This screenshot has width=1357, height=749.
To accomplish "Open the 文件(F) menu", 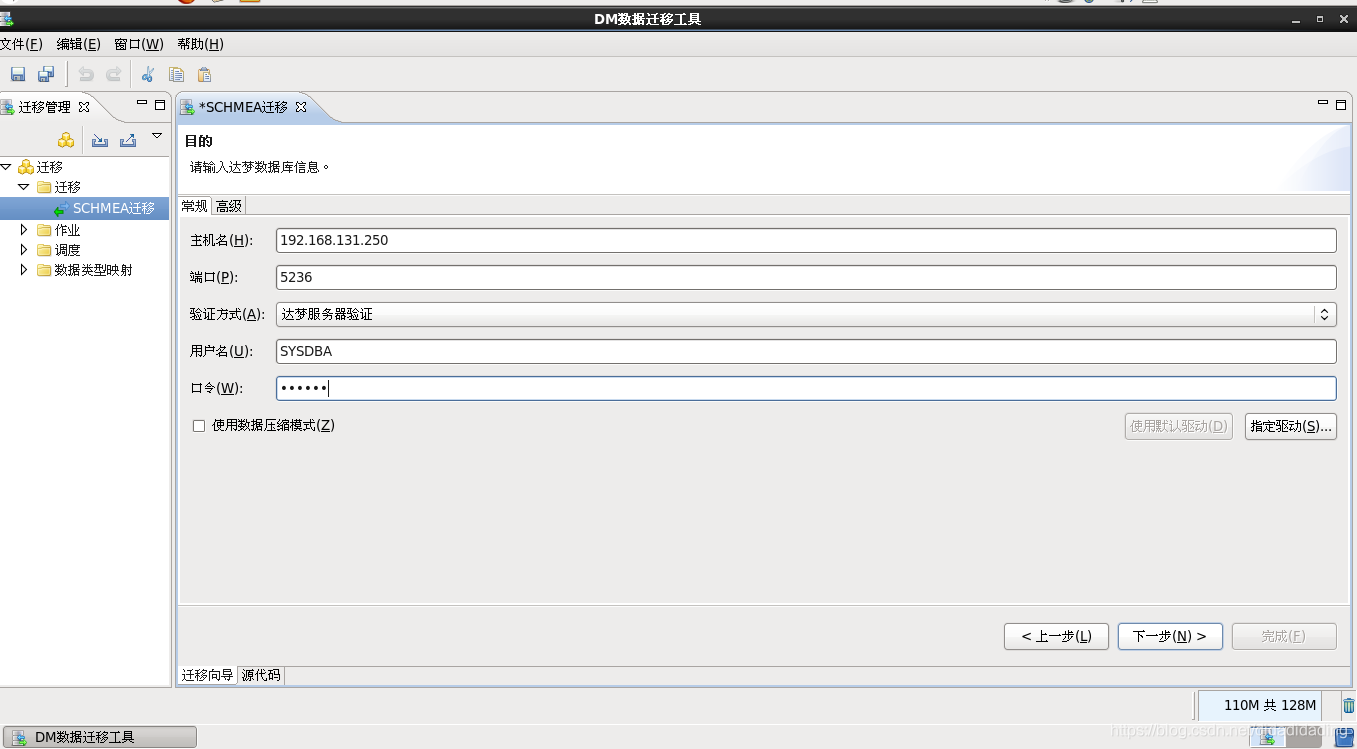I will coord(21,44).
